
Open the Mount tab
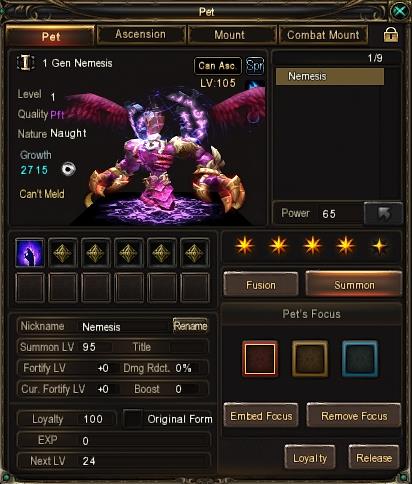229,35
